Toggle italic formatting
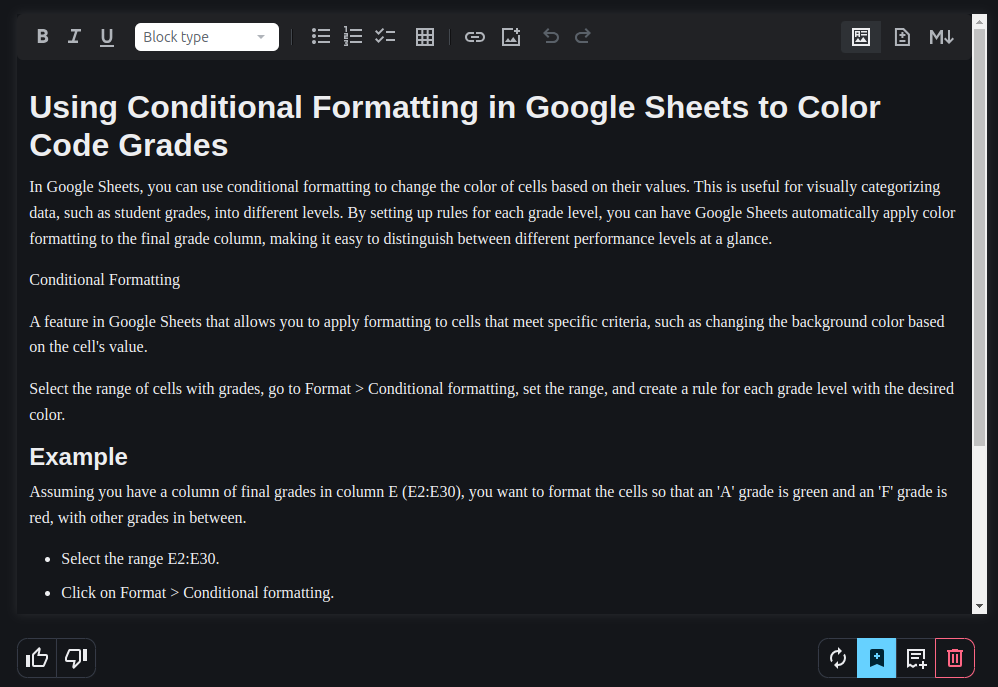The width and height of the screenshot is (998, 687). [74, 37]
